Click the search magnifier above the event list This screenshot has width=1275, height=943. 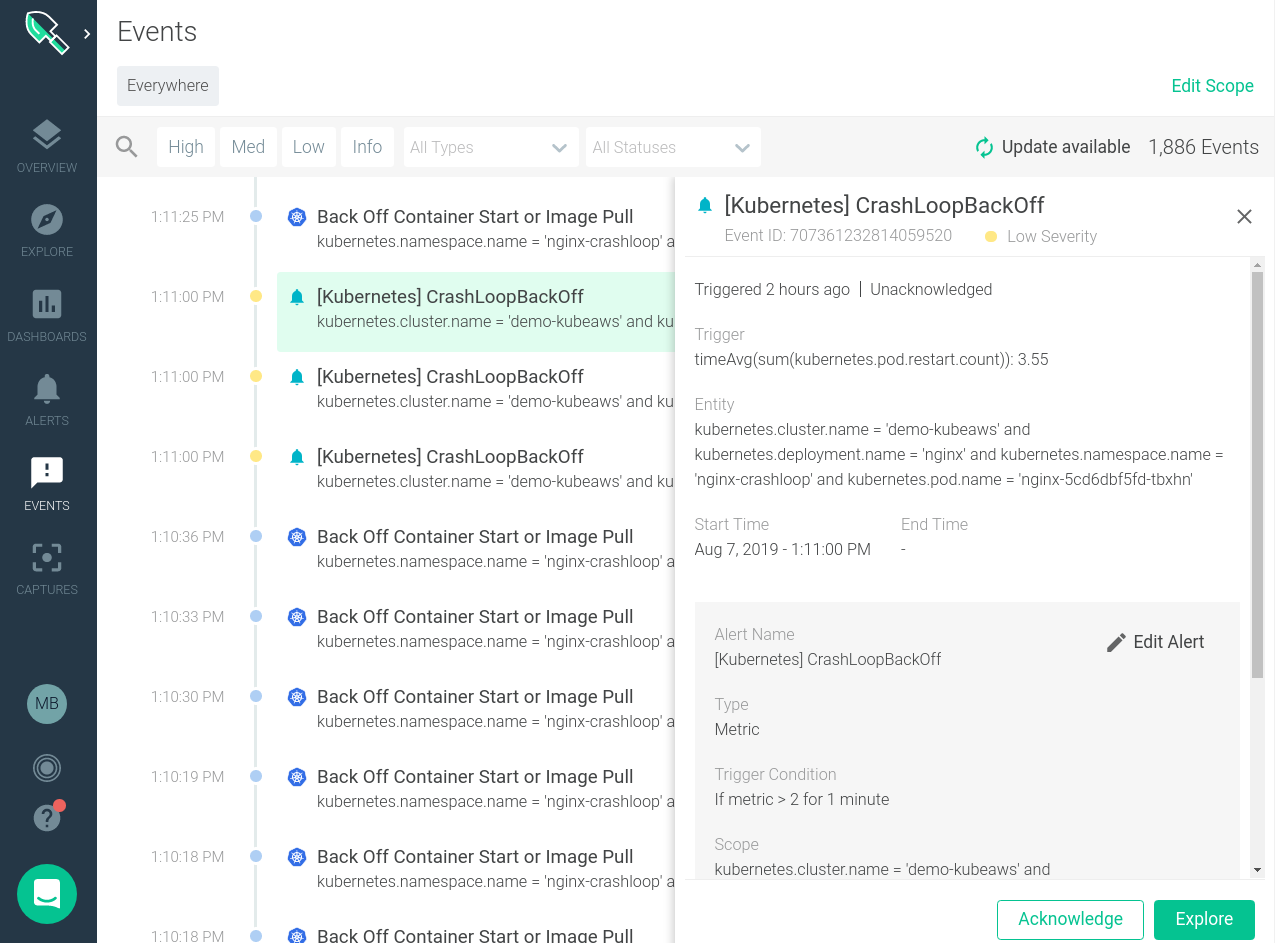coord(126,146)
